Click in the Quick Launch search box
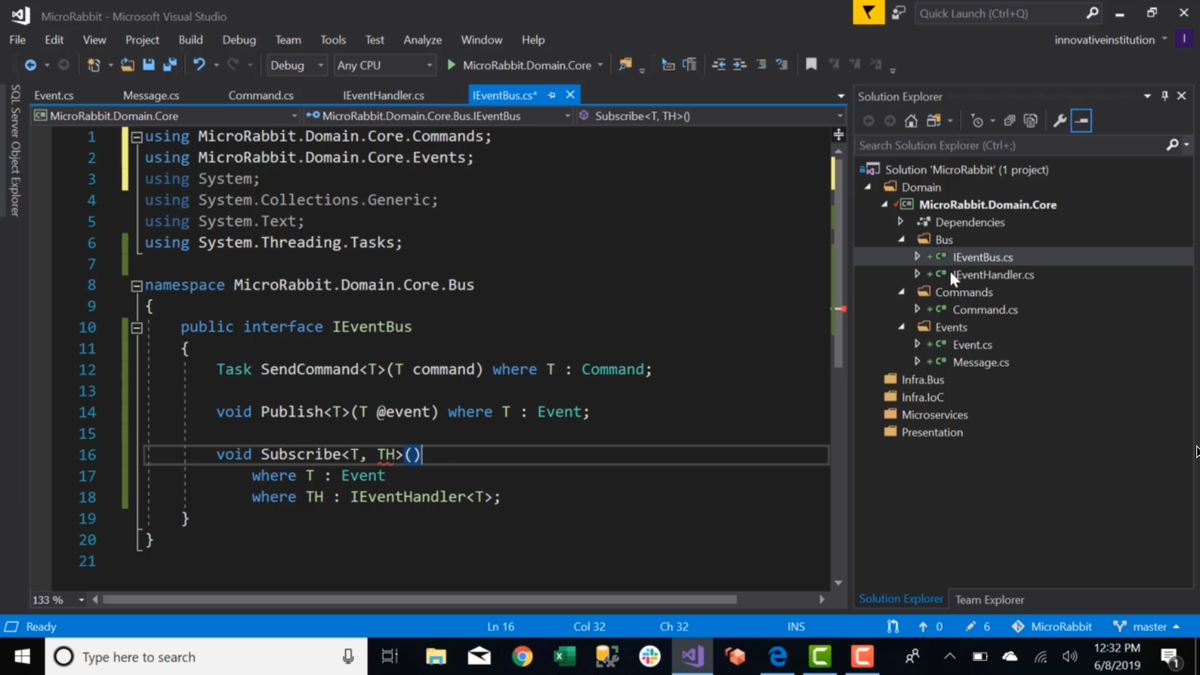Screen dimensions: 1200x675 coord(1000,13)
